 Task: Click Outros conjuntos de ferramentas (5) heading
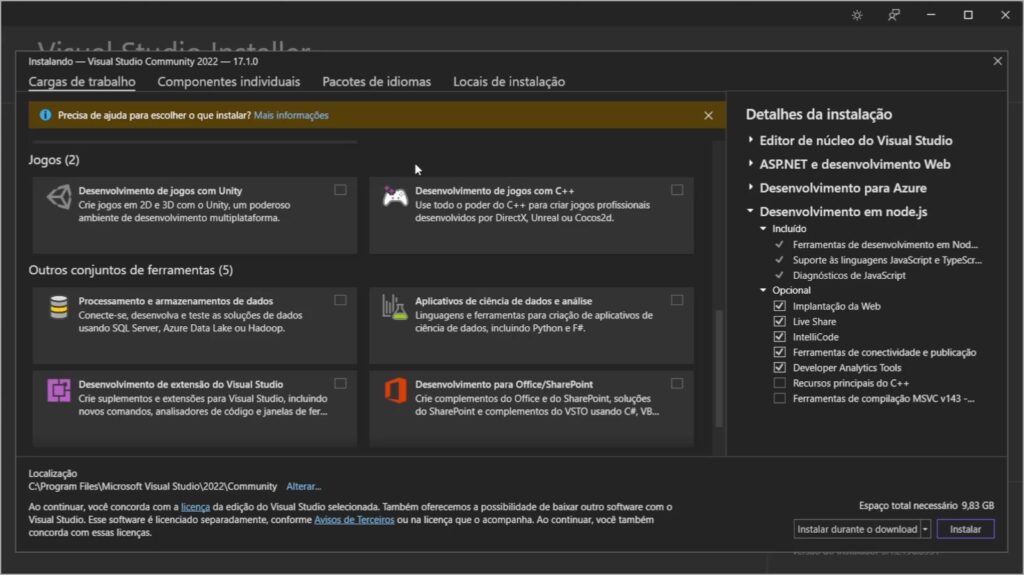coord(131,270)
